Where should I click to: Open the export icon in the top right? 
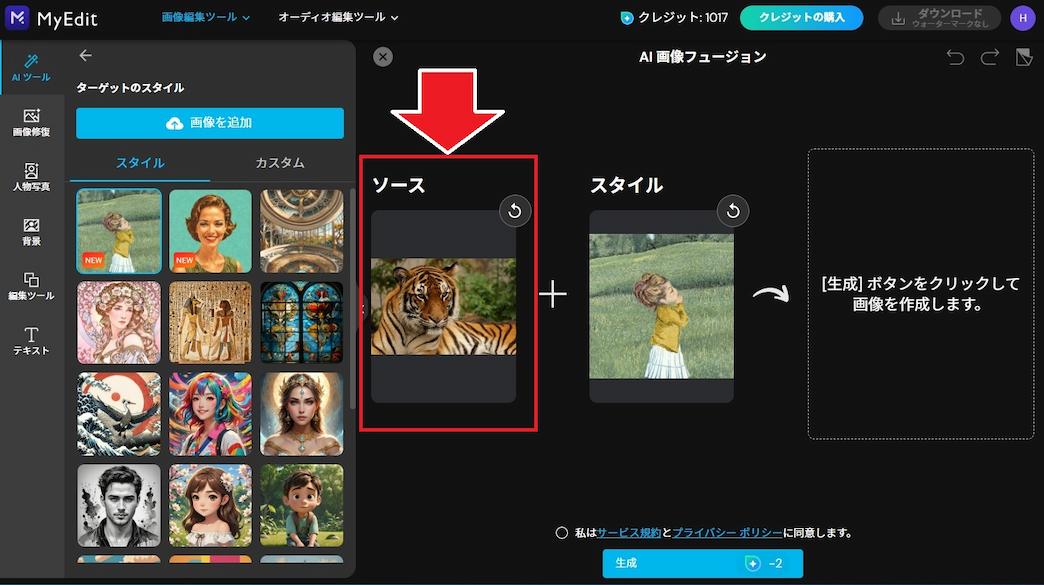[x=1023, y=57]
